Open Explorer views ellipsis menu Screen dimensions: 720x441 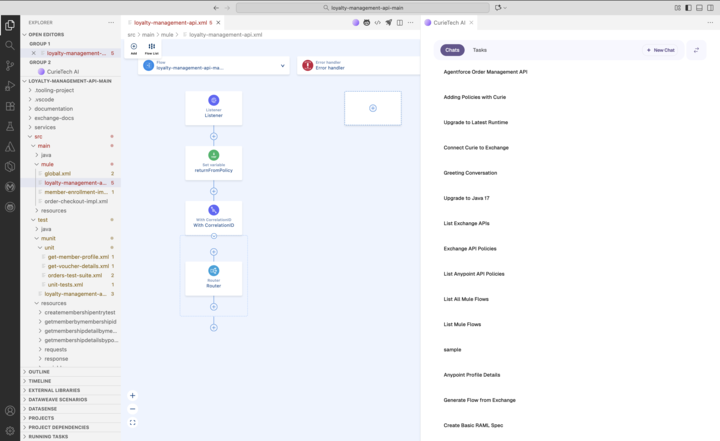(111, 23)
